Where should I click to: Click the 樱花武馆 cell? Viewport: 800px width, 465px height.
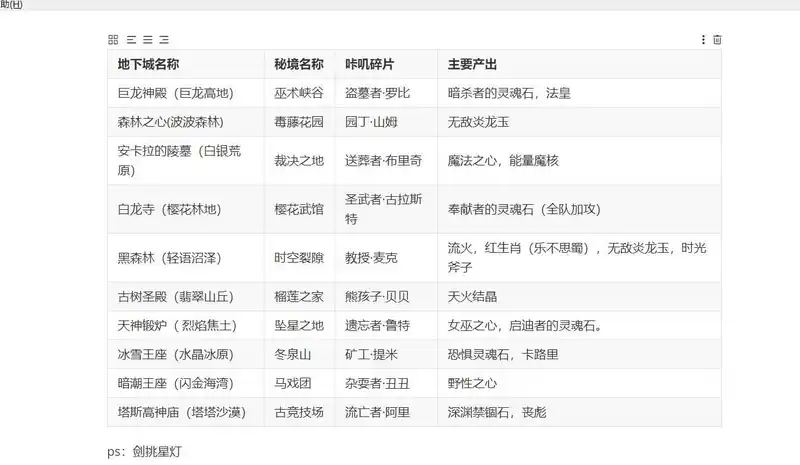coord(299,209)
